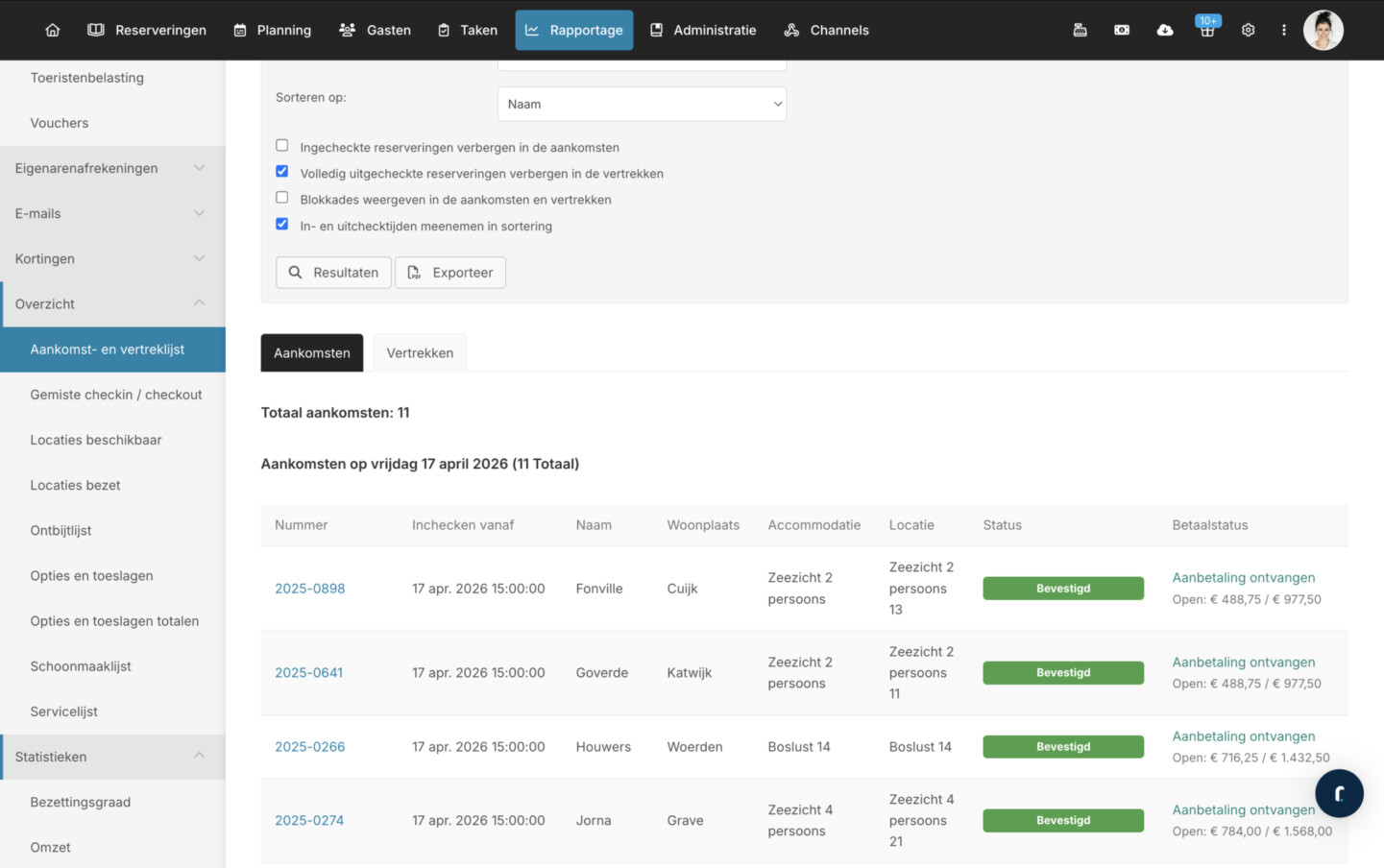Check Blokkades weergeven in aankomsten en vertrekken
The height and width of the screenshot is (868, 1384).
coord(282,198)
